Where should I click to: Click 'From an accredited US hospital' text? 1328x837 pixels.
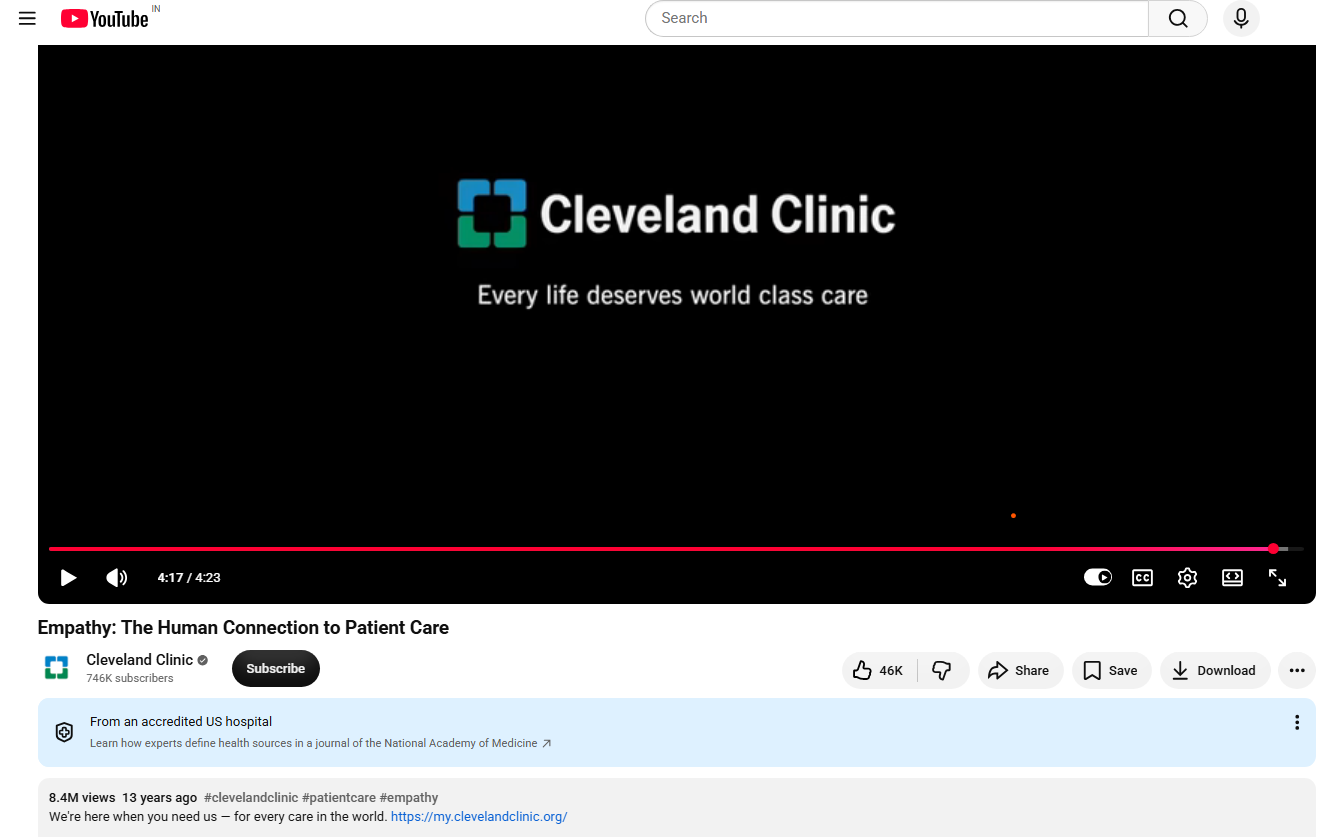click(x=181, y=721)
